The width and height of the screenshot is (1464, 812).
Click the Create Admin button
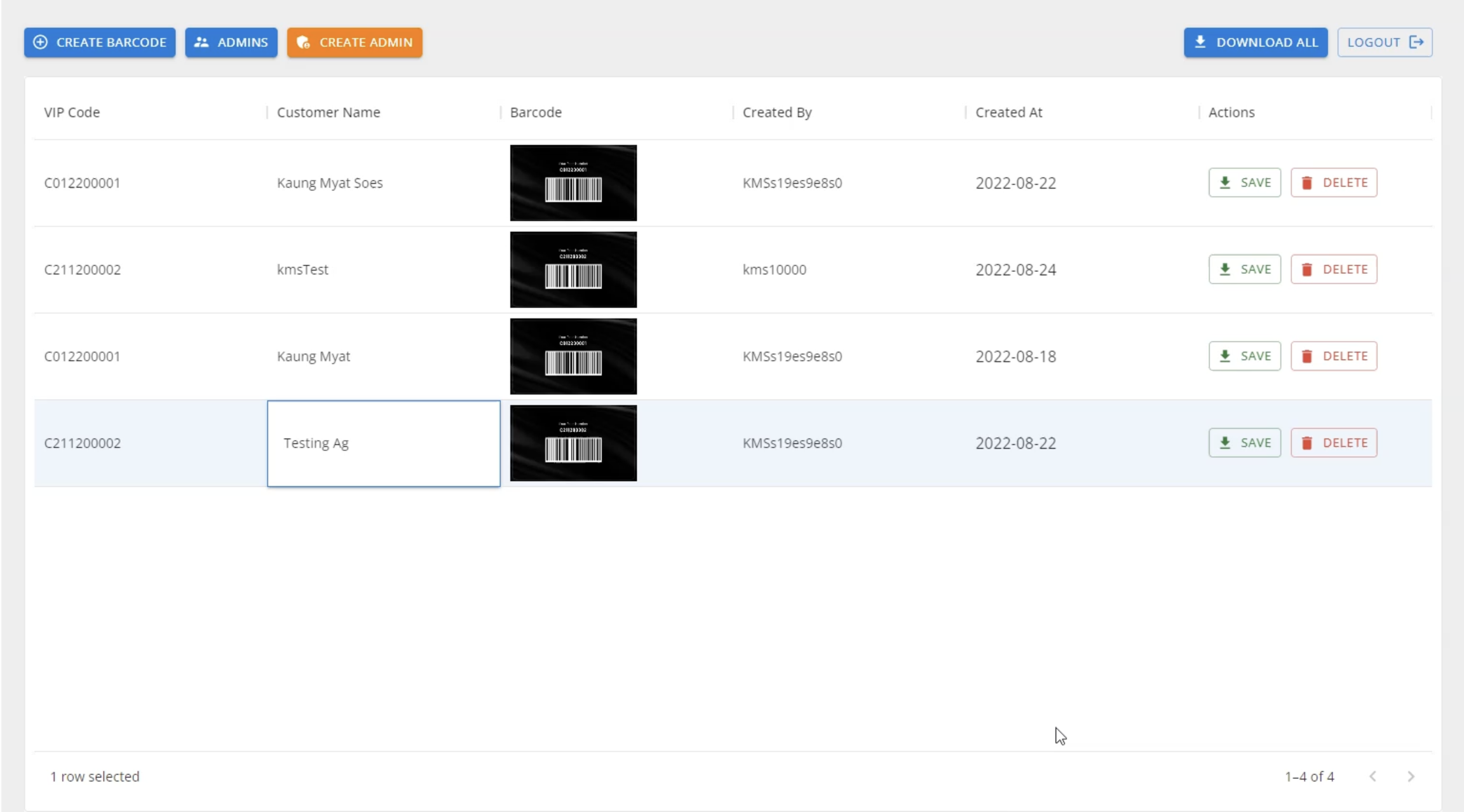coord(355,43)
